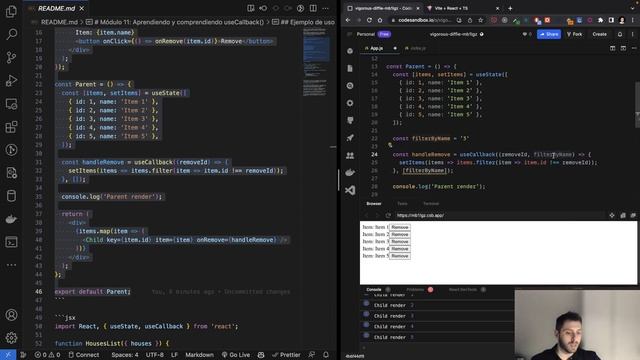Start Go Live server

pyautogui.click(x=236, y=355)
